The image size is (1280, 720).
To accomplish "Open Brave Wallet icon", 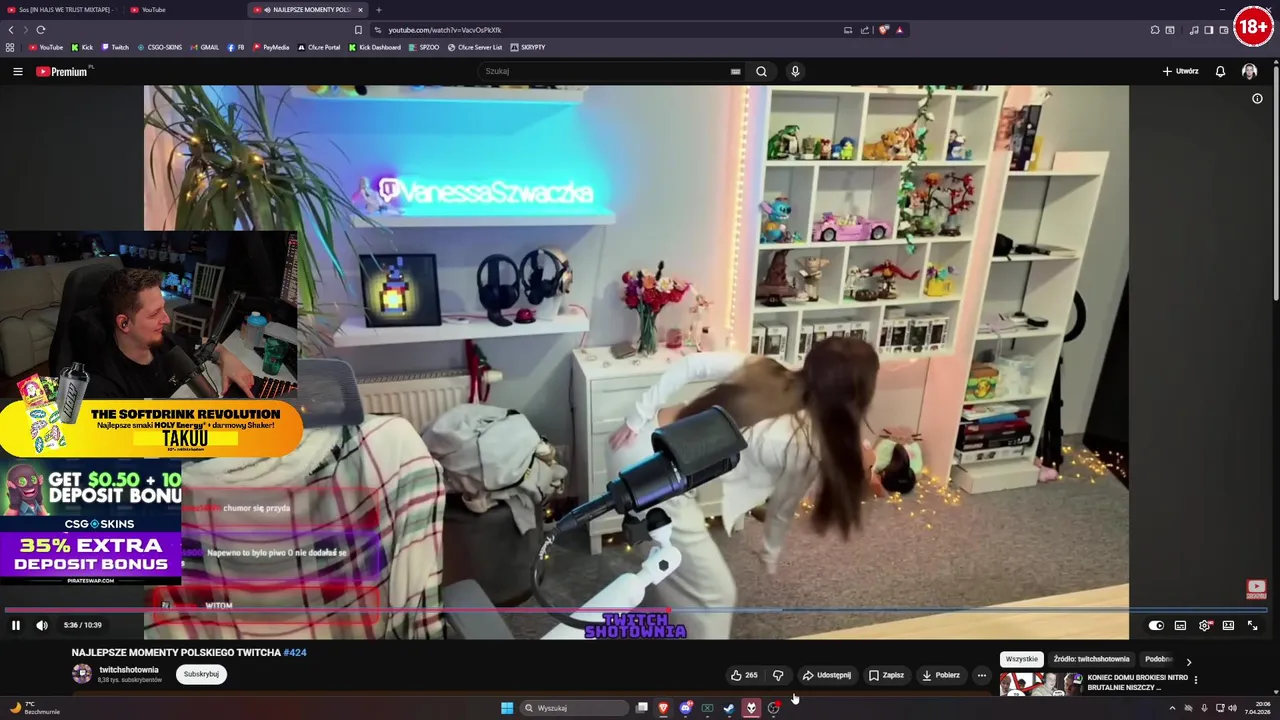I will point(1224,30).
